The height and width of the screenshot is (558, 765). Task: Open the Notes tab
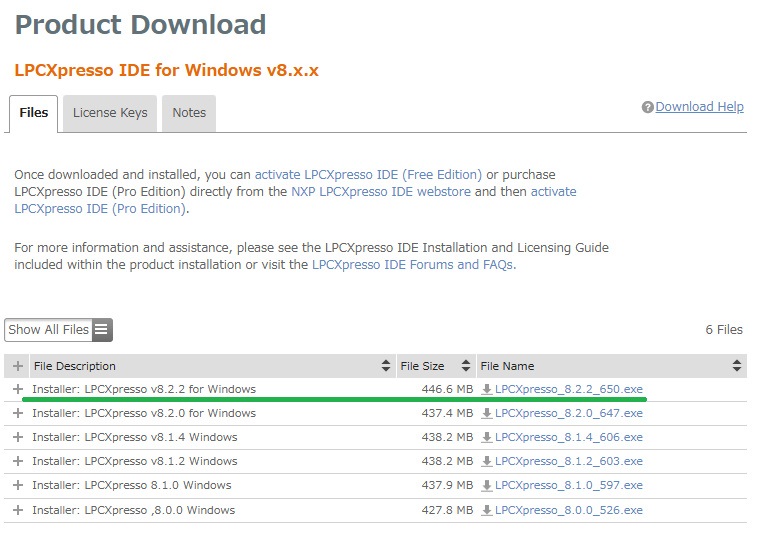point(189,113)
